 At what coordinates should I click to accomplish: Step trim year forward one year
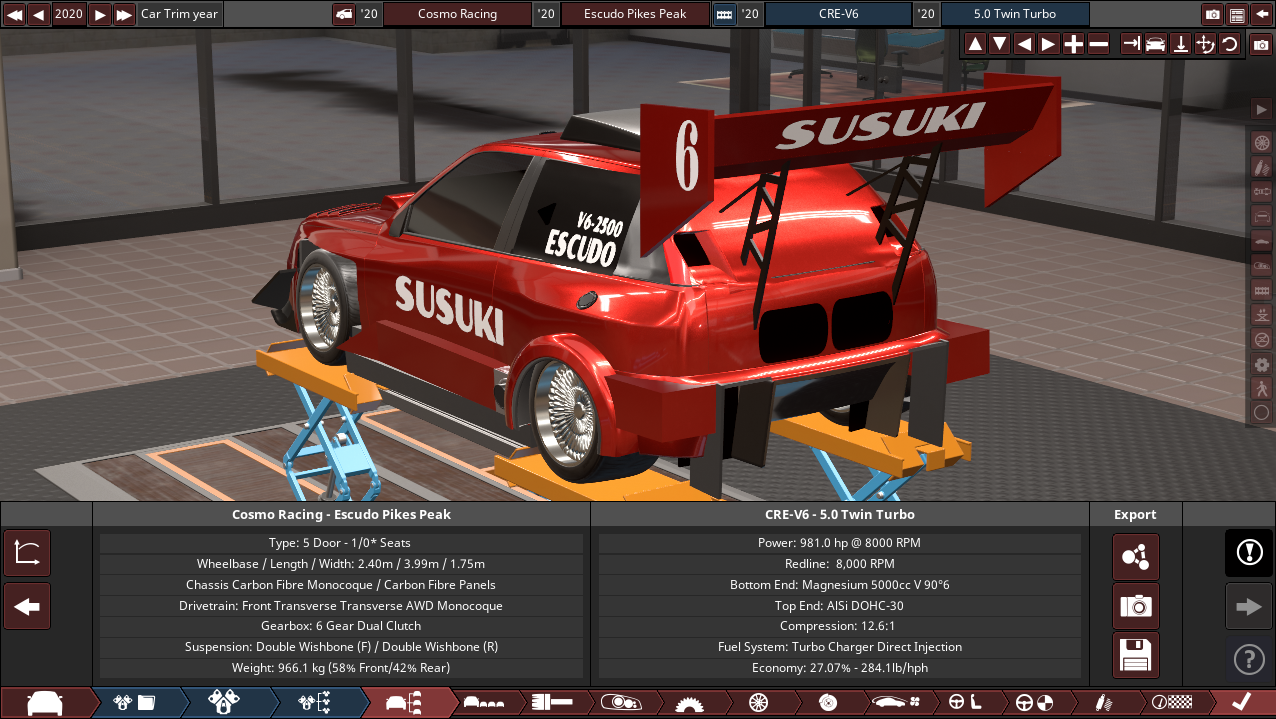coord(100,14)
